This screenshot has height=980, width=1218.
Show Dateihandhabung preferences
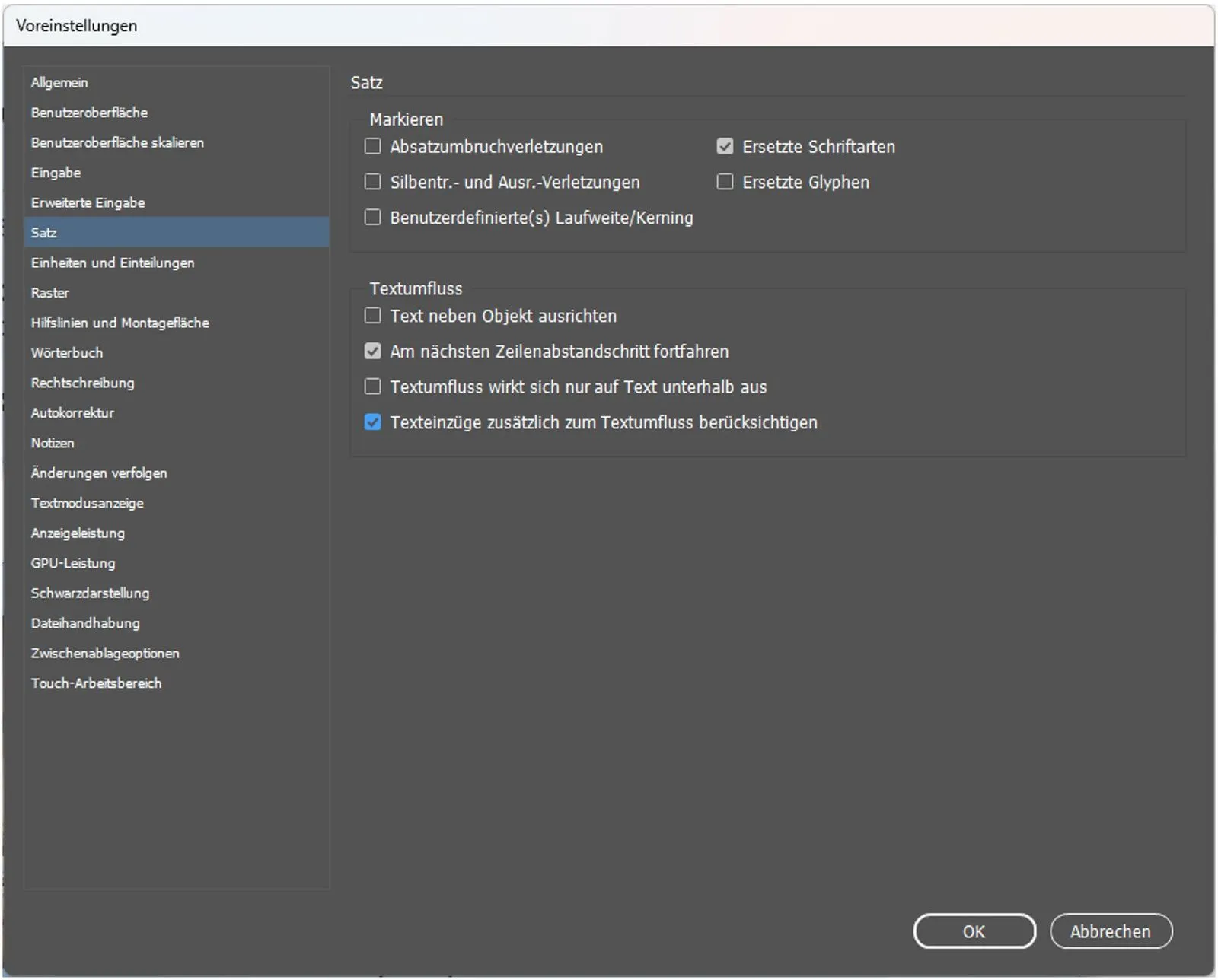(x=85, y=623)
